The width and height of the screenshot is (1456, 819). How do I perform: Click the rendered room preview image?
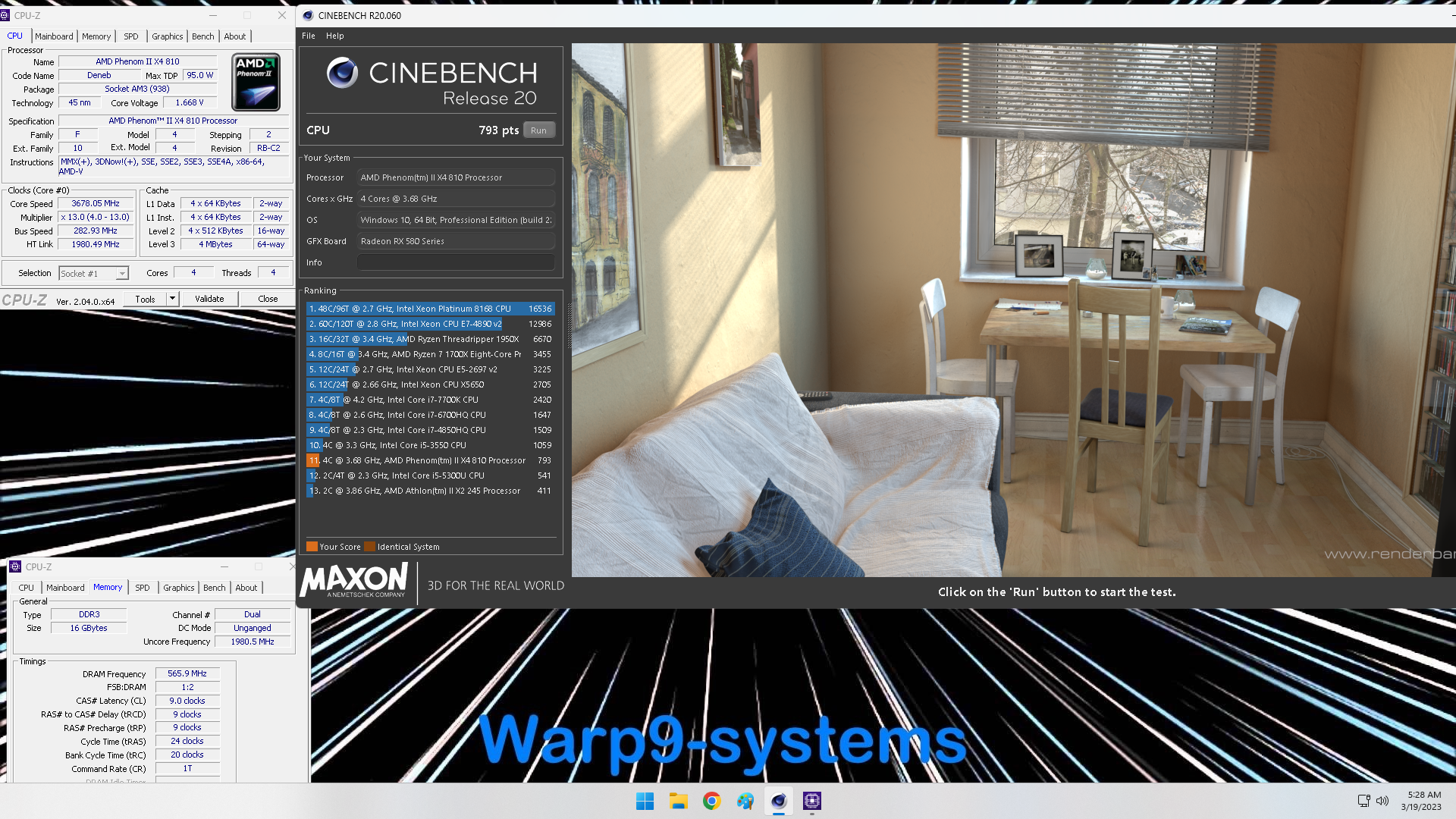[x=1013, y=309]
